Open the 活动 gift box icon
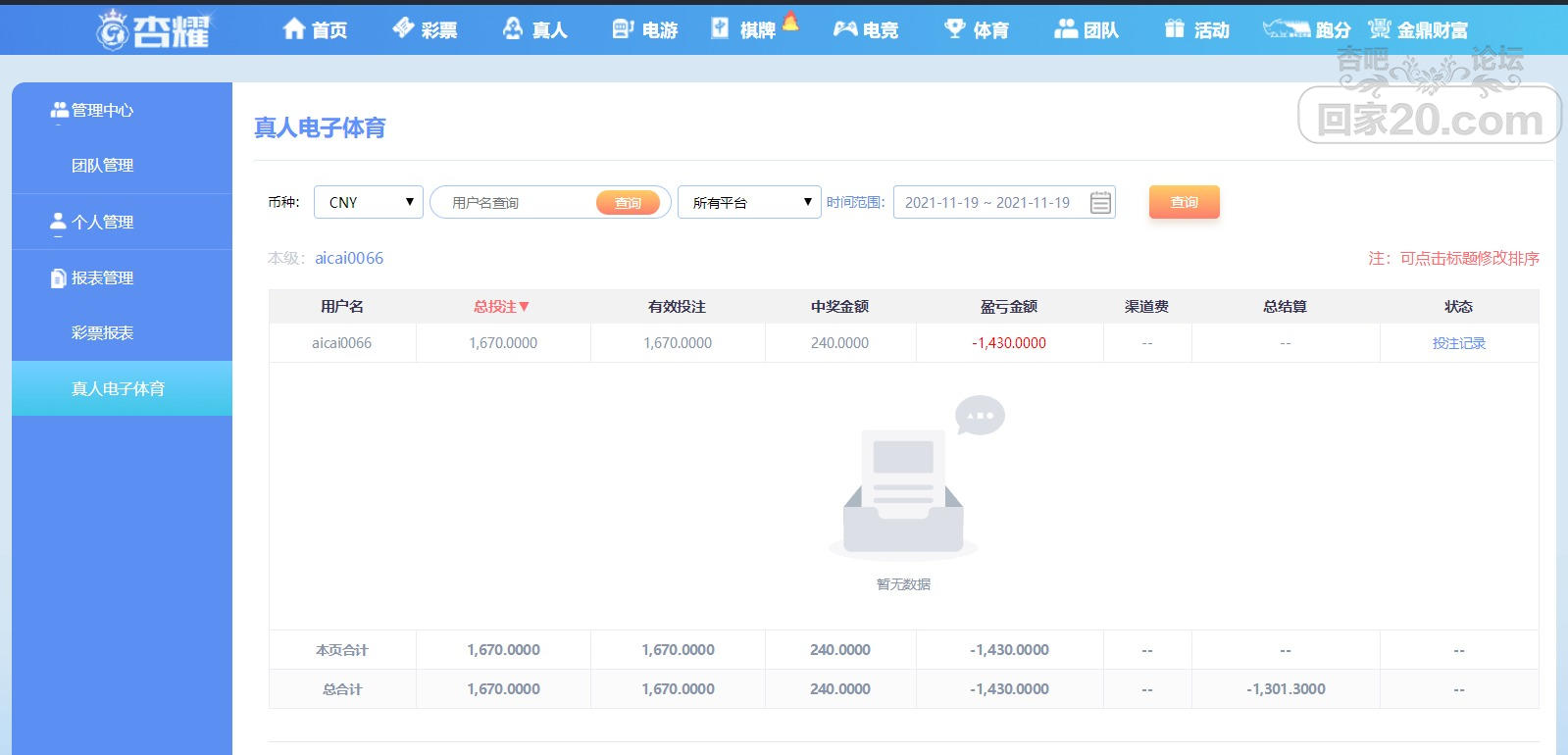 [x=1174, y=29]
